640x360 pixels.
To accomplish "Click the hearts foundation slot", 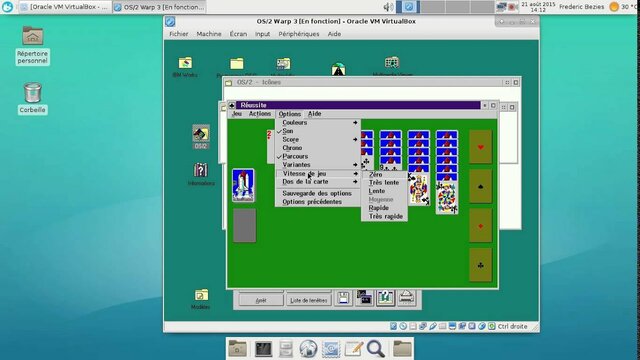I will (480, 147).
